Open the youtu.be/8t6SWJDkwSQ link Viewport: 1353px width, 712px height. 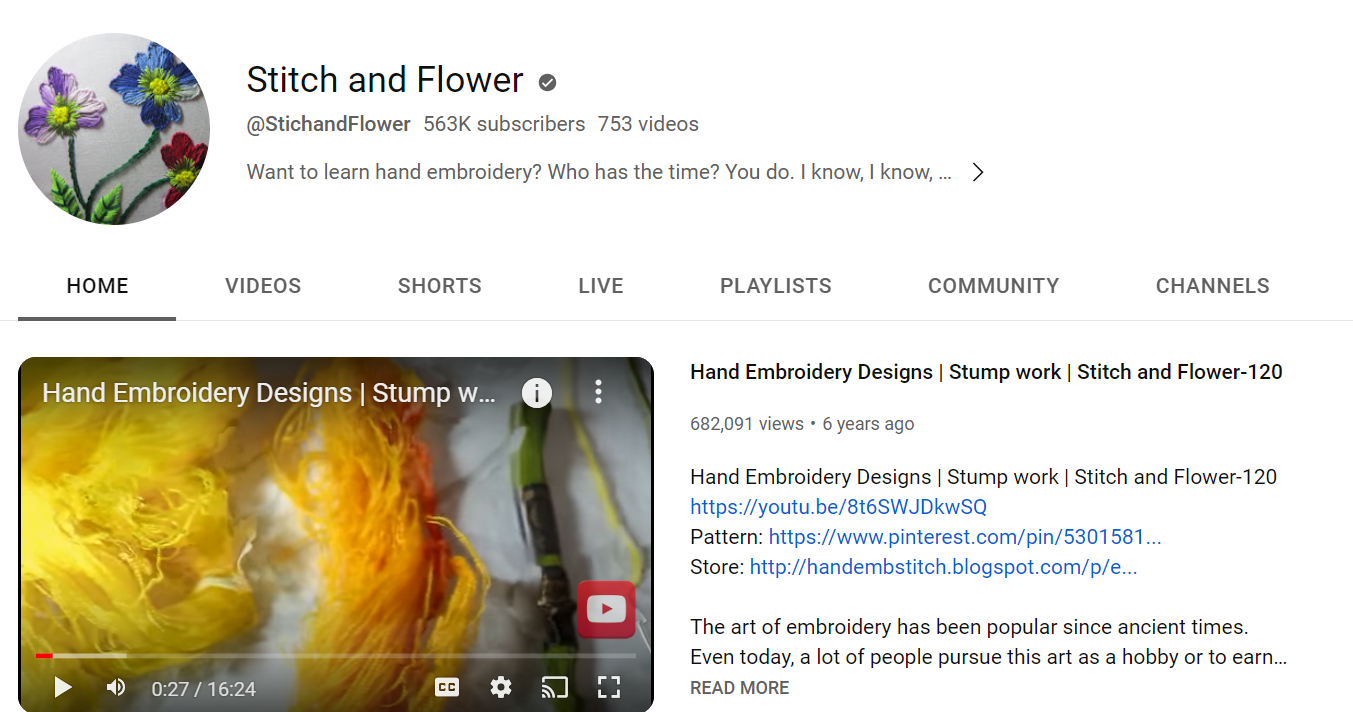839,507
